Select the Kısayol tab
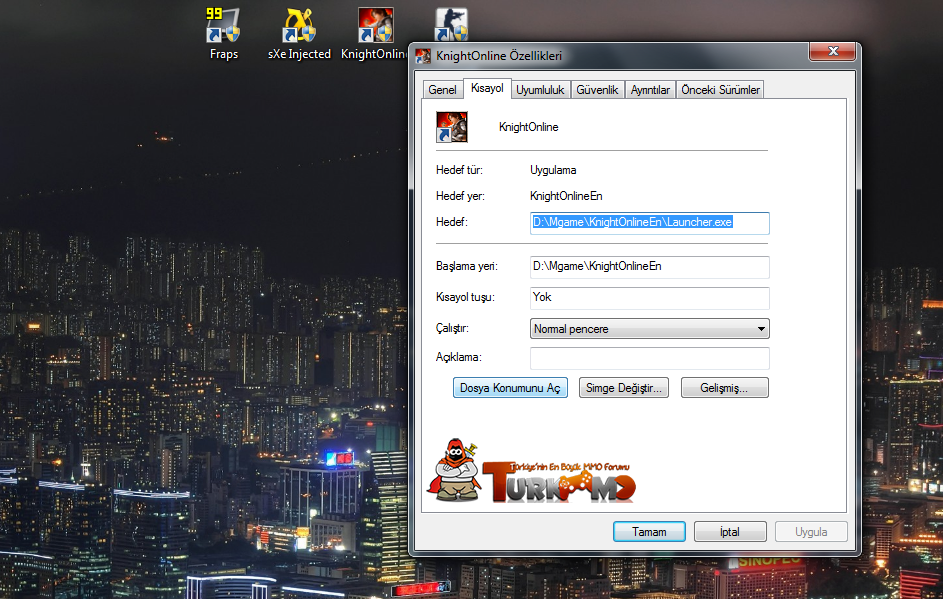 pos(487,88)
